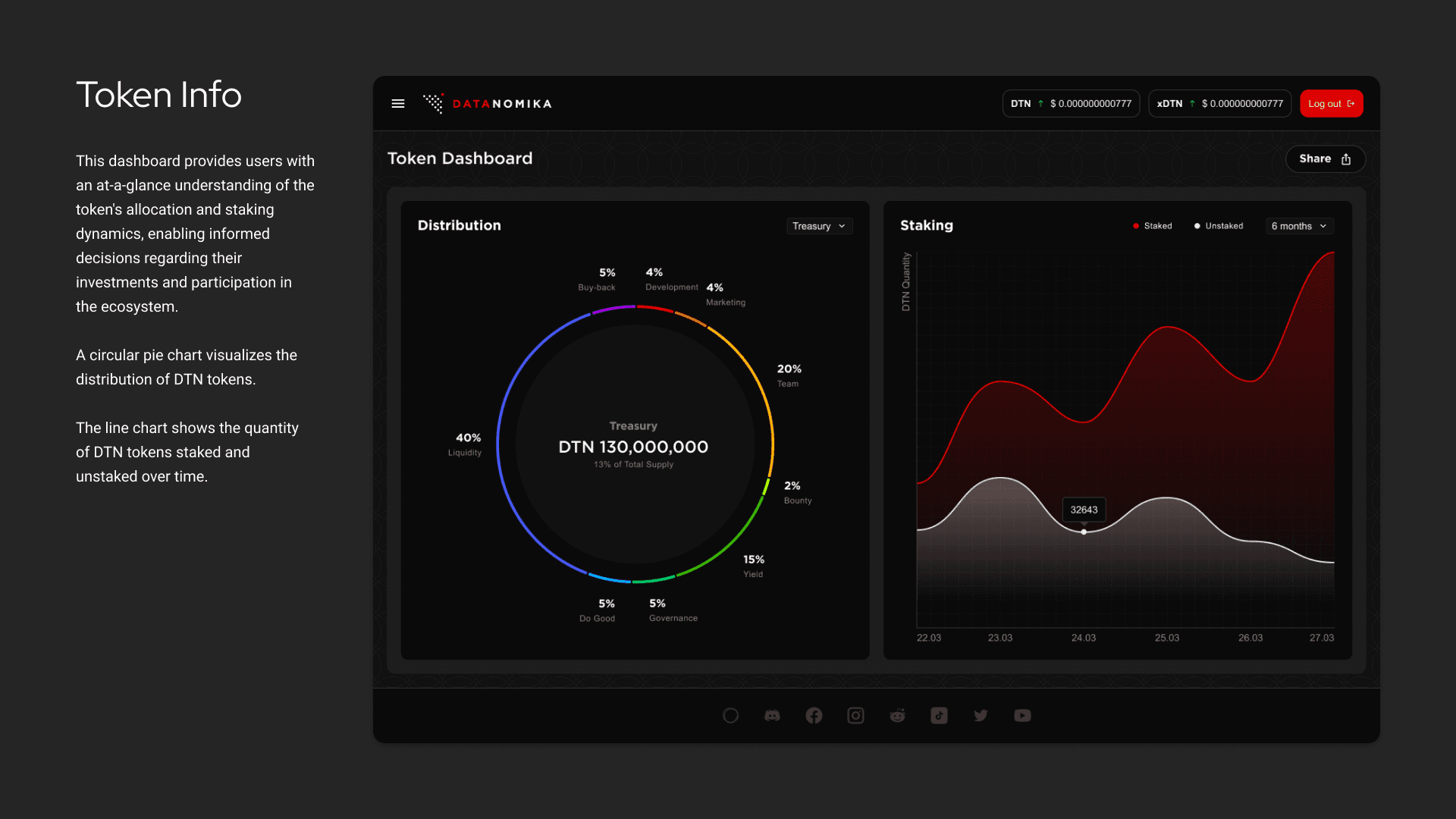Click the data point on Unstaked line
Screen dimensions: 1456x819
[x=1084, y=532]
